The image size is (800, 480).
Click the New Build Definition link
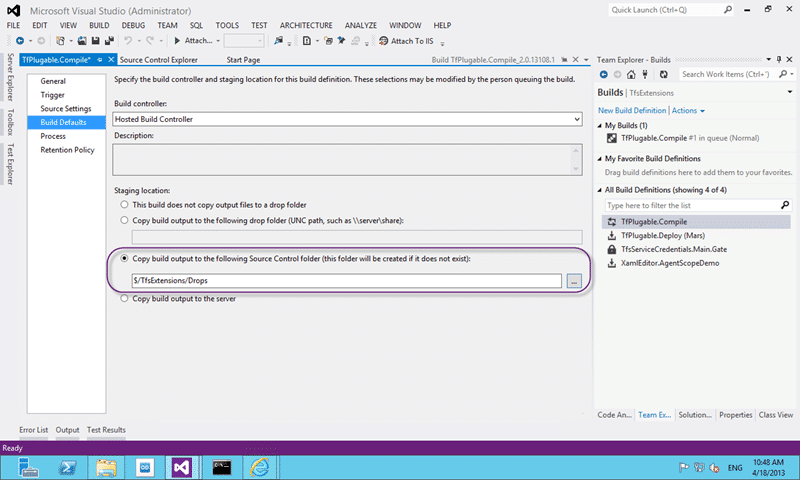[632, 111]
